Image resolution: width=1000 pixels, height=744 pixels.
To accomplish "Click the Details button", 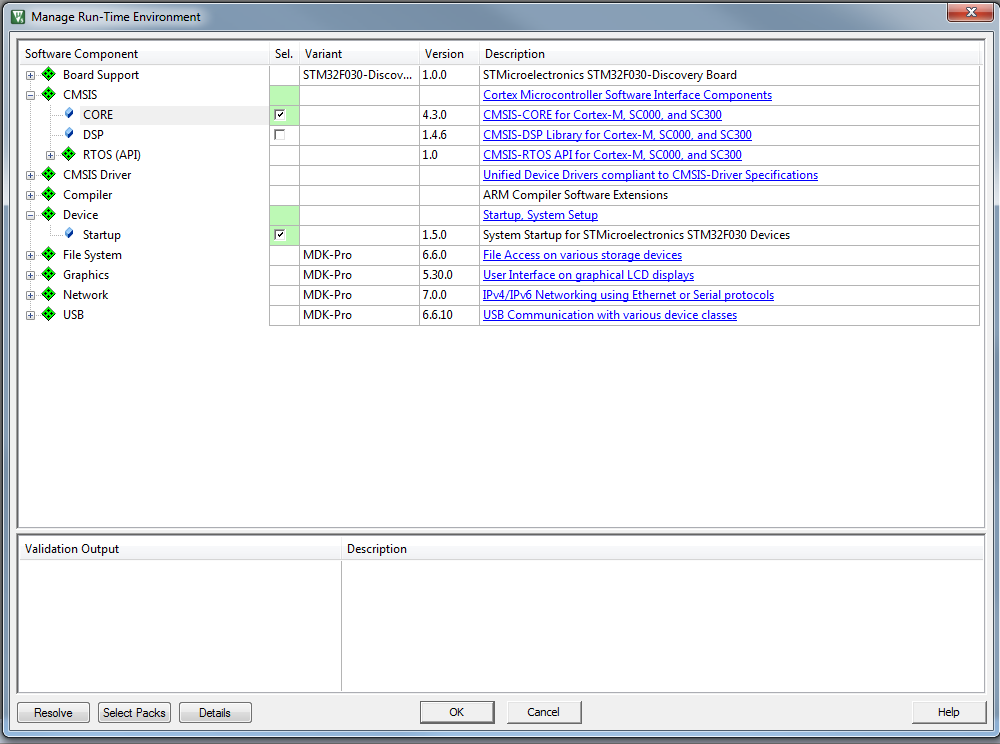I will (x=215, y=713).
